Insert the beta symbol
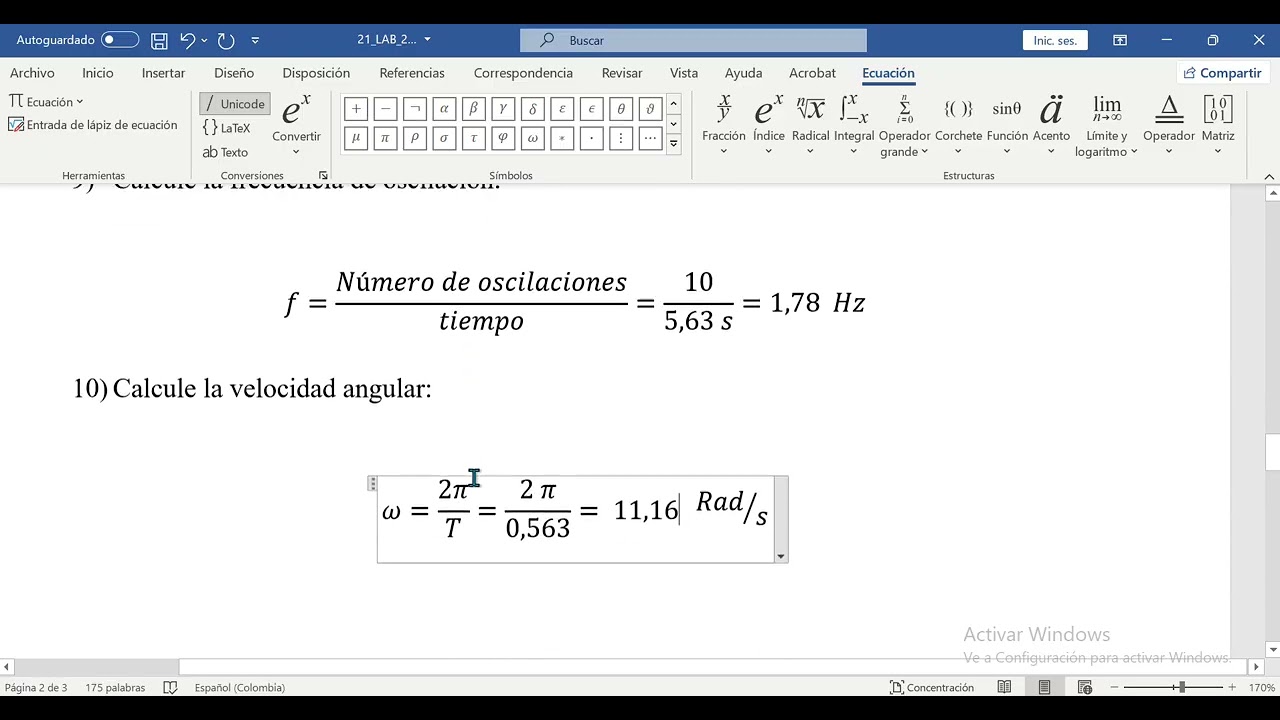The height and width of the screenshot is (720, 1280). pos(473,109)
